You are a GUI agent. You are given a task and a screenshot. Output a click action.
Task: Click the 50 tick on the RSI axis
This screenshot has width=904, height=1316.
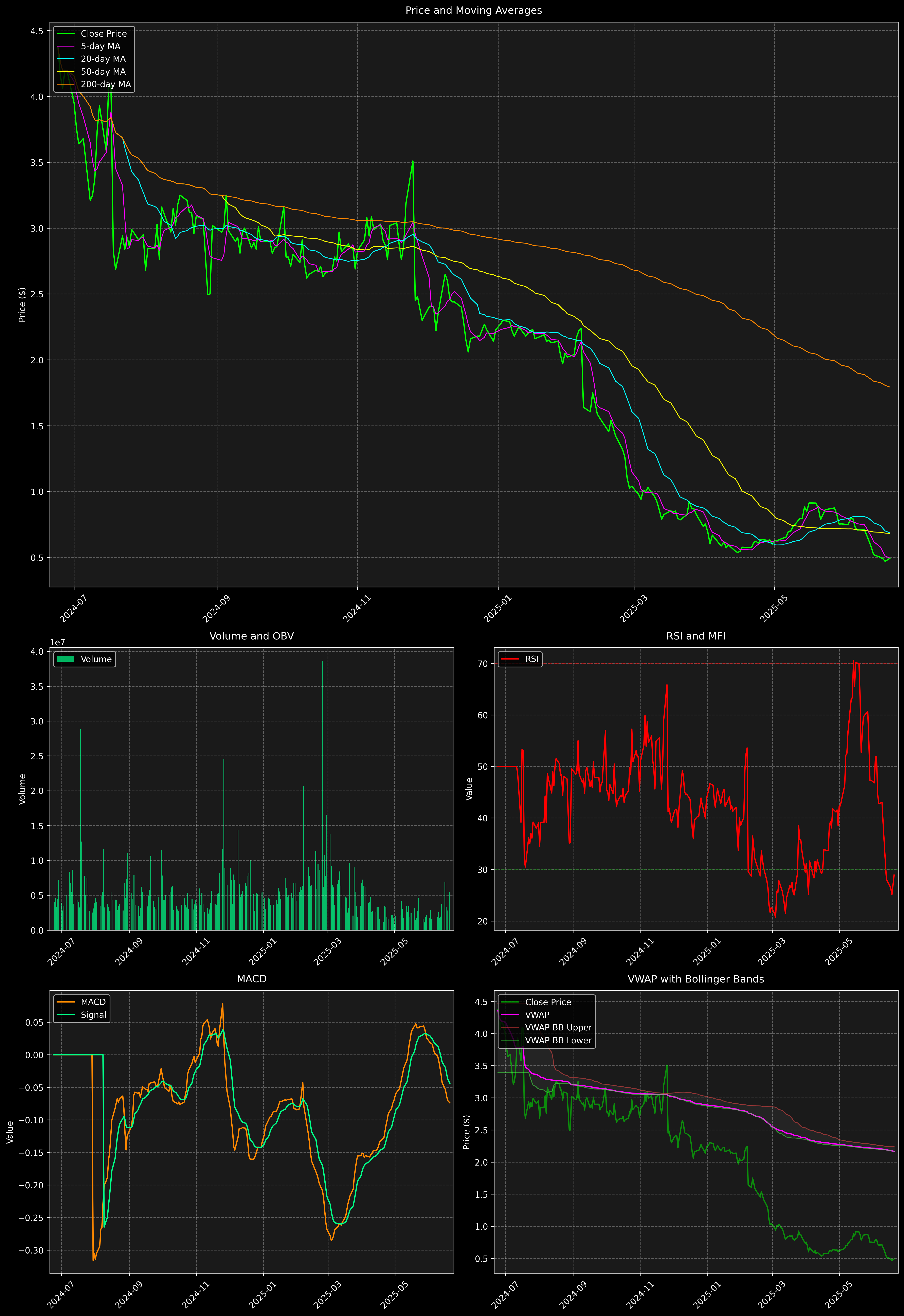483,767
